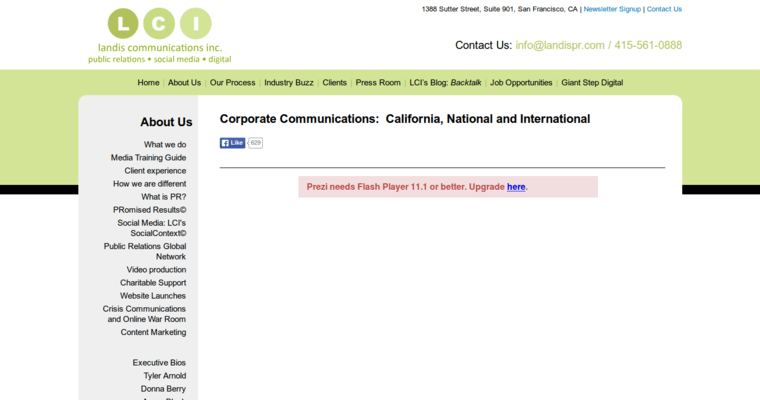Screen dimensions: 760x400
Task: Open Media Training Guide sidebar link
Action: coord(148,158)
